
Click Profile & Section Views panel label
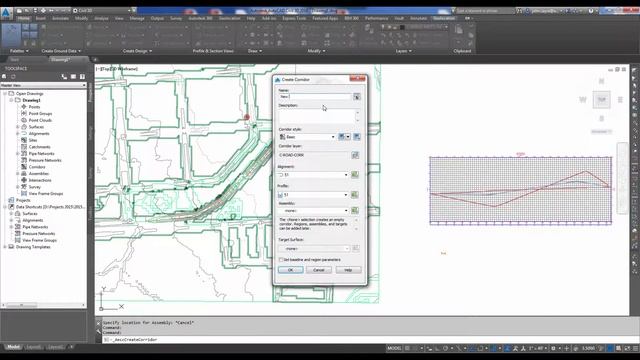coord(213,51)
